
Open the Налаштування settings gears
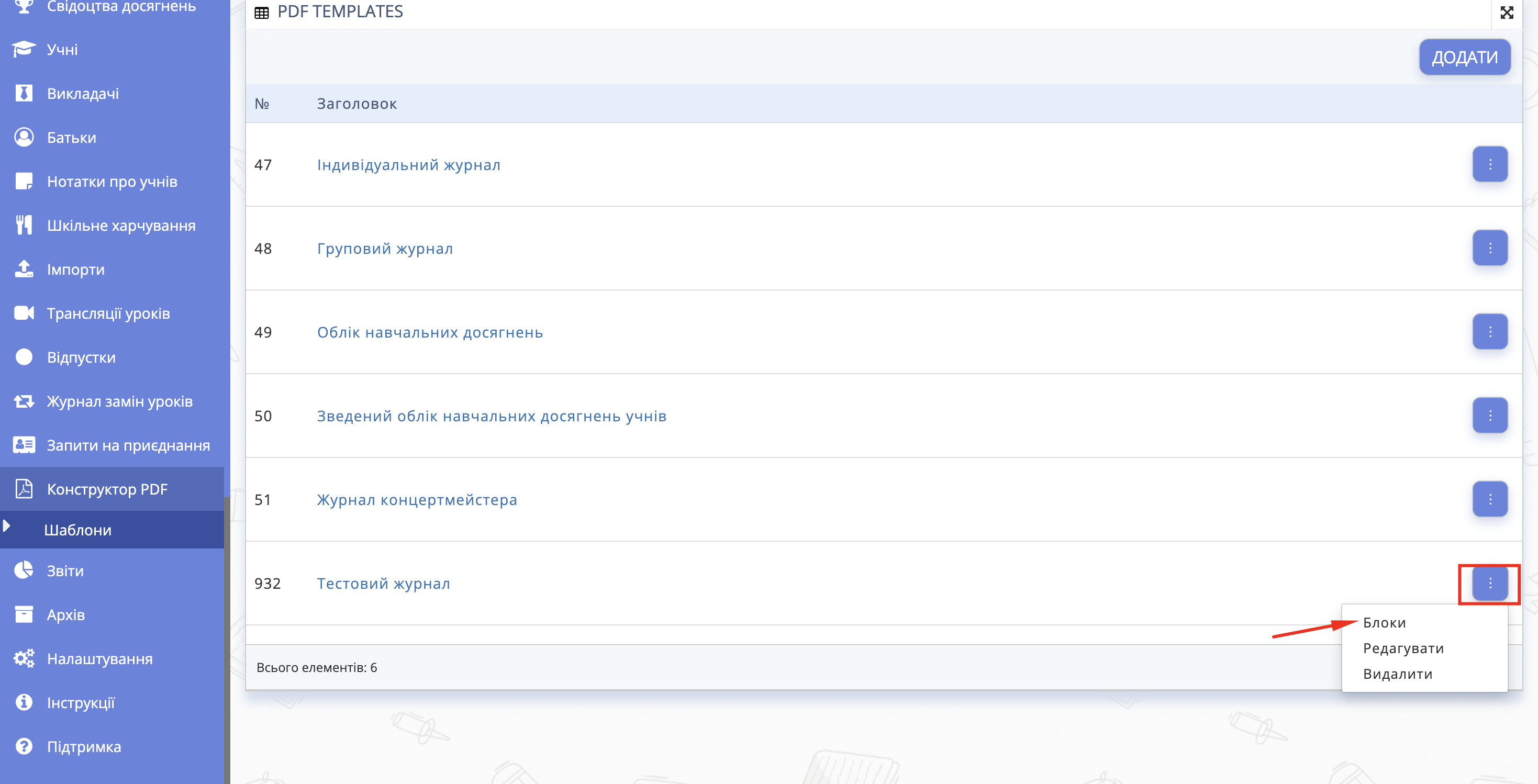pos(24,658)
